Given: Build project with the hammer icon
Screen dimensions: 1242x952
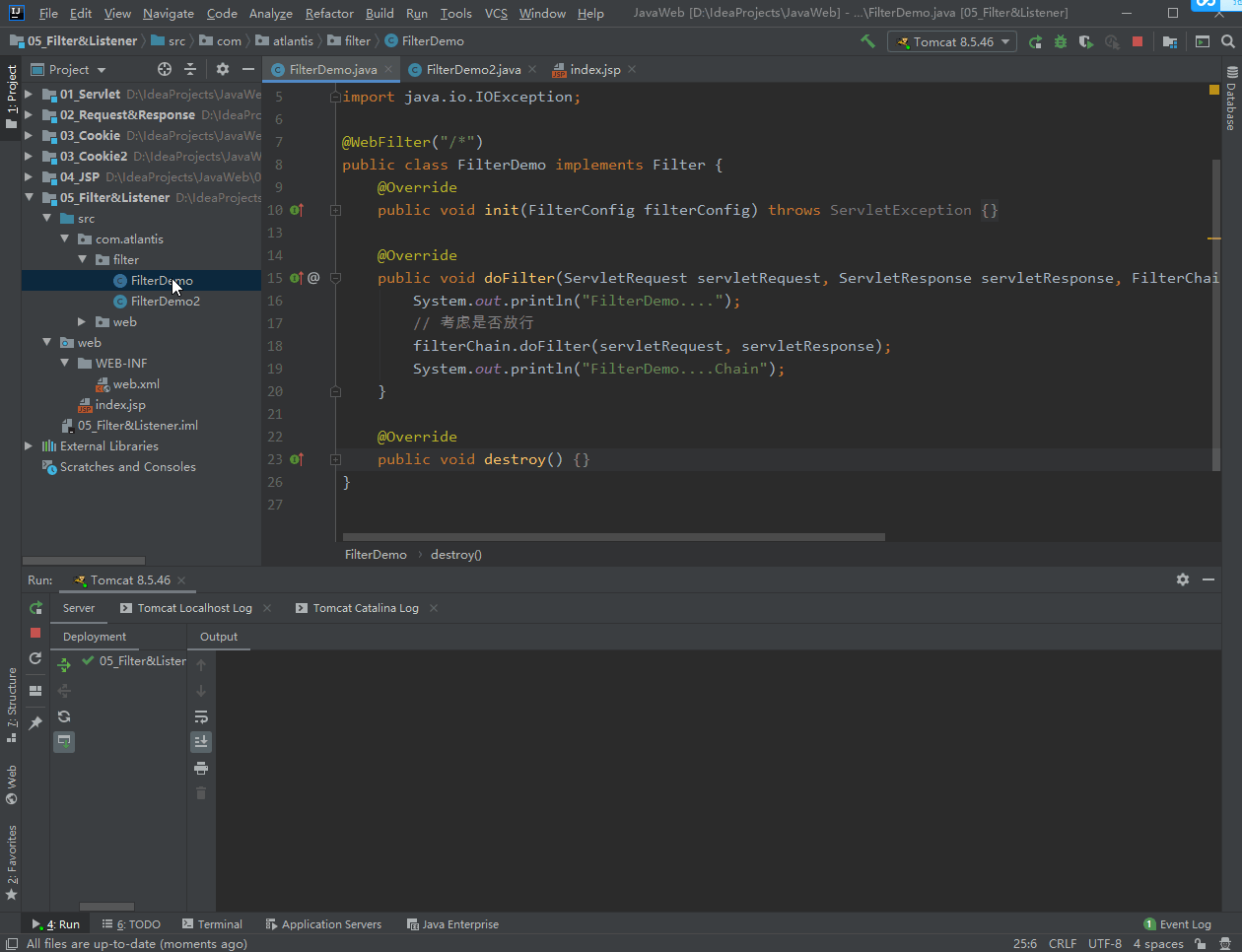Looking at the screenshot, I should tap(867, 41).
